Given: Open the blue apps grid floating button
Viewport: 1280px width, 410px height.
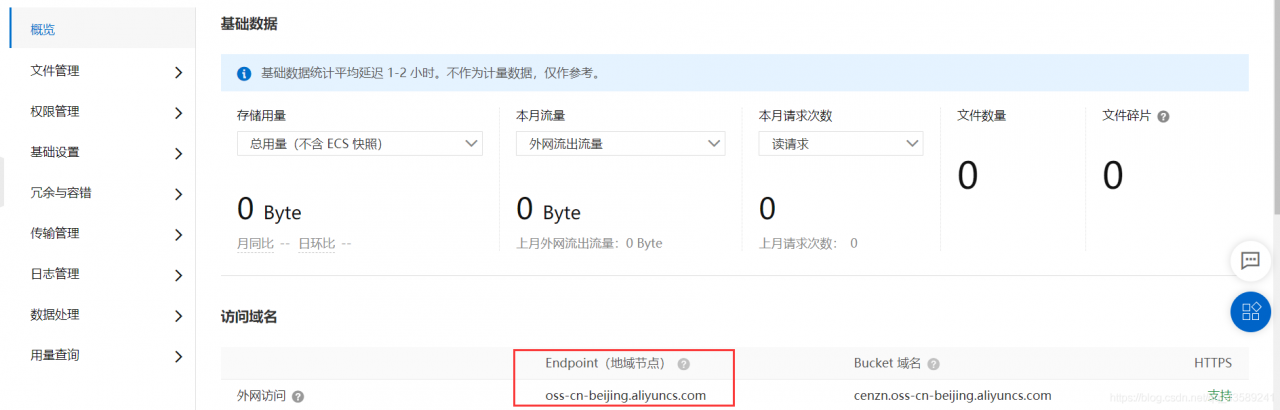Looking at the screenshot, I should pyautogui.click(x=1250, y=311).
